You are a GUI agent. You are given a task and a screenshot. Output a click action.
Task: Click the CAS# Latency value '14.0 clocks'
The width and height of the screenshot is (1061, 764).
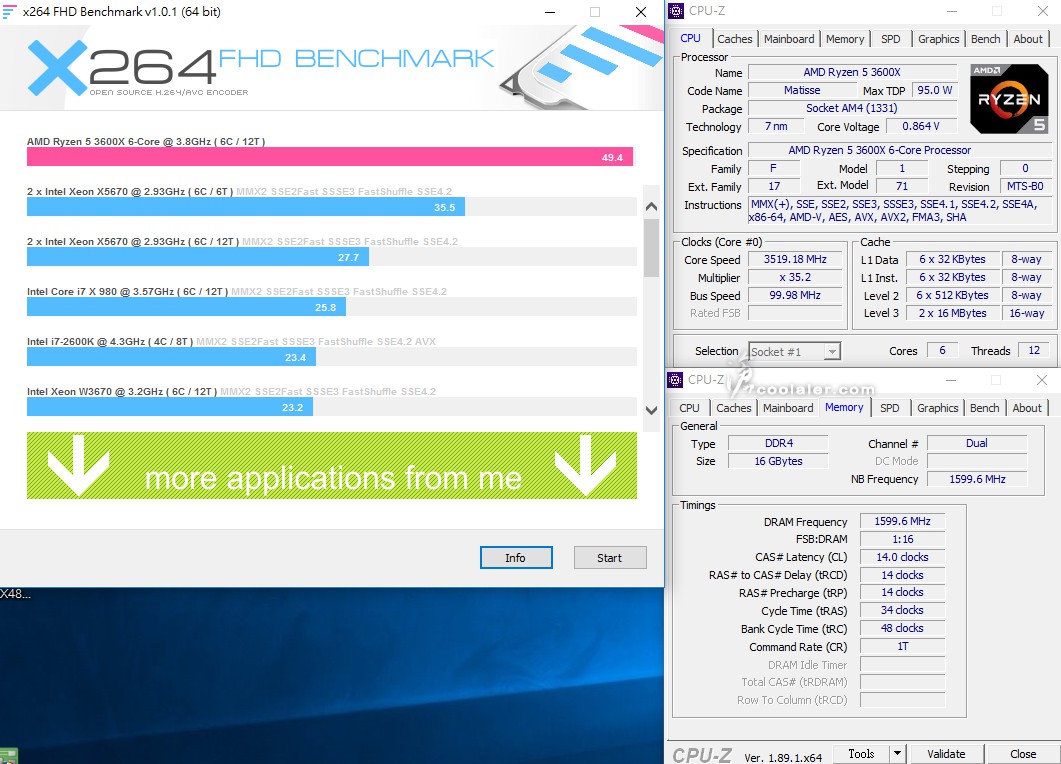903,557
